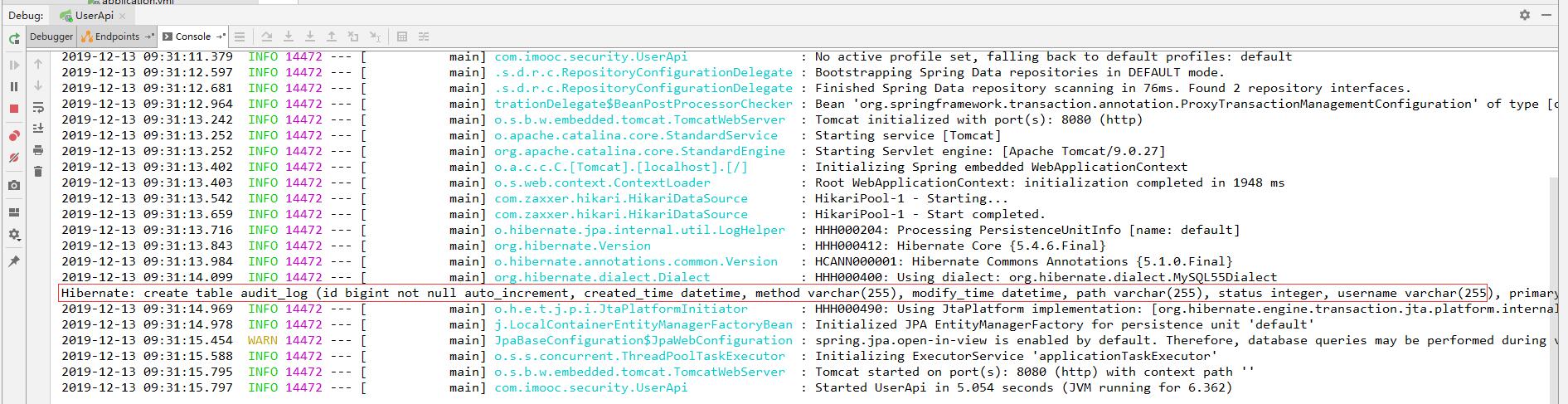Click 'HHH000412: Hibernate Core {5.4.6.Final}' text
Image resolution: width=1568 pixels, height=404 pixels.
pyautogui.click(x=960, y=246)
